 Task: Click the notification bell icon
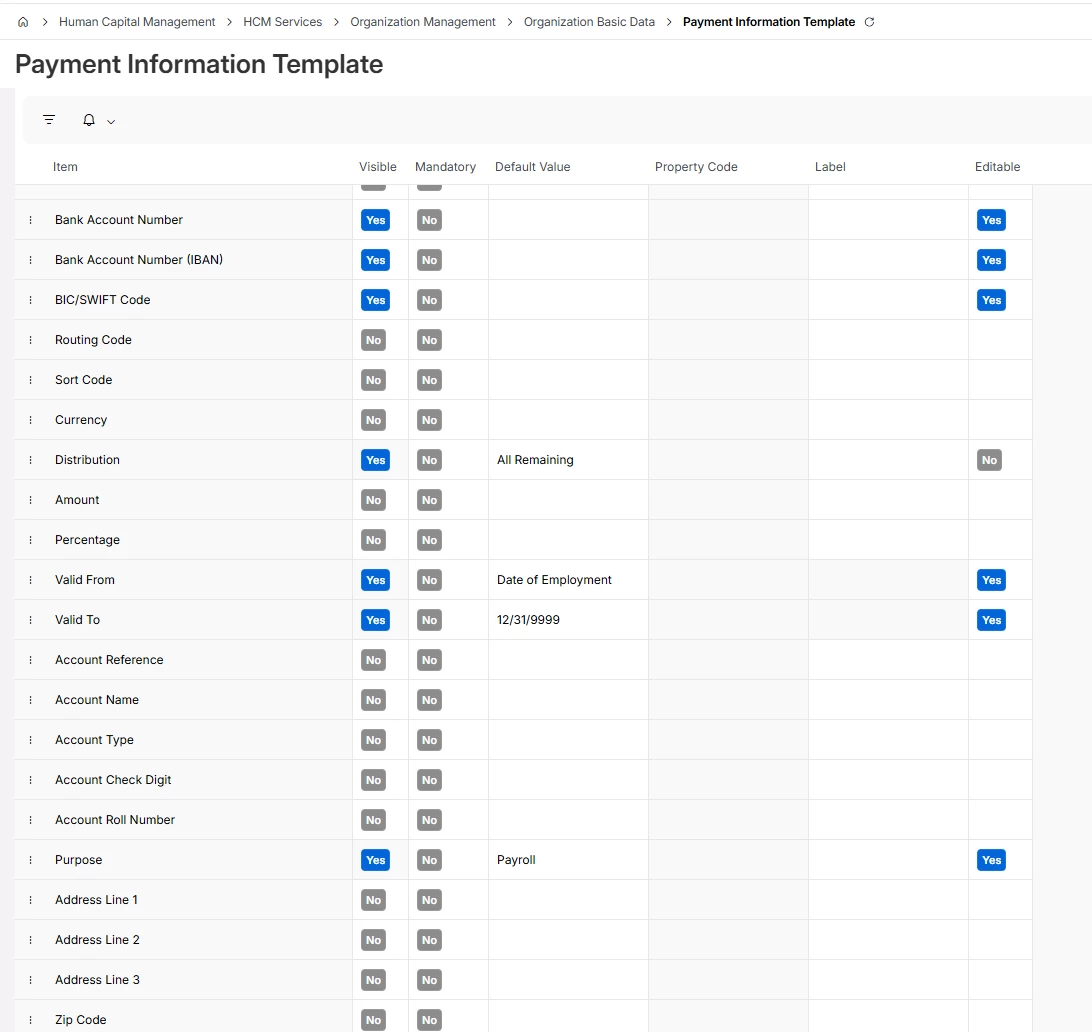88,120
